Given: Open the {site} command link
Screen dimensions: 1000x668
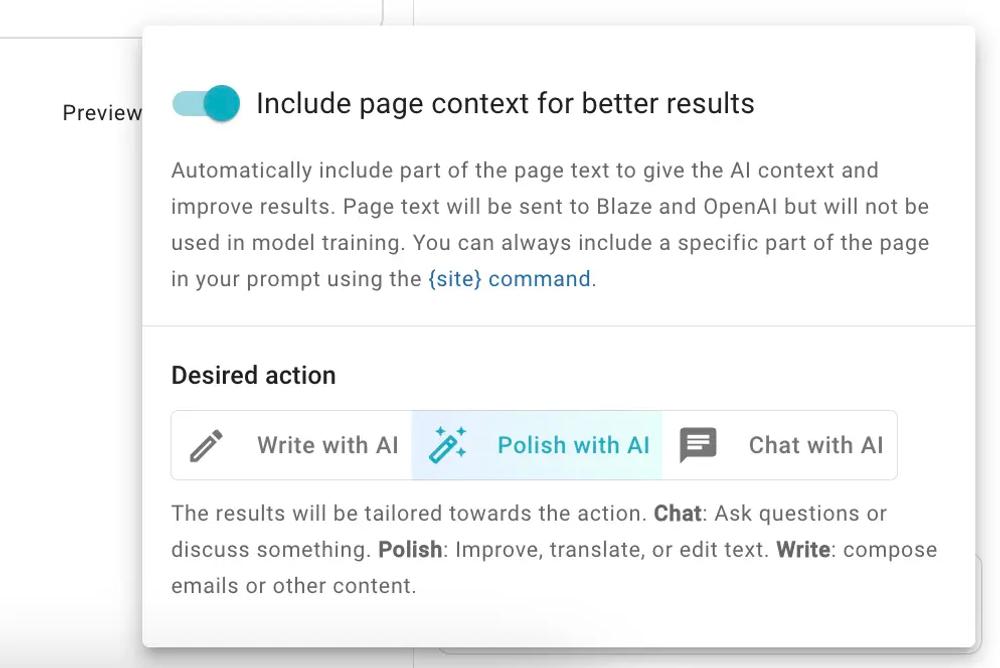Looking at the screenshot, I should click(x=509, y=279).
